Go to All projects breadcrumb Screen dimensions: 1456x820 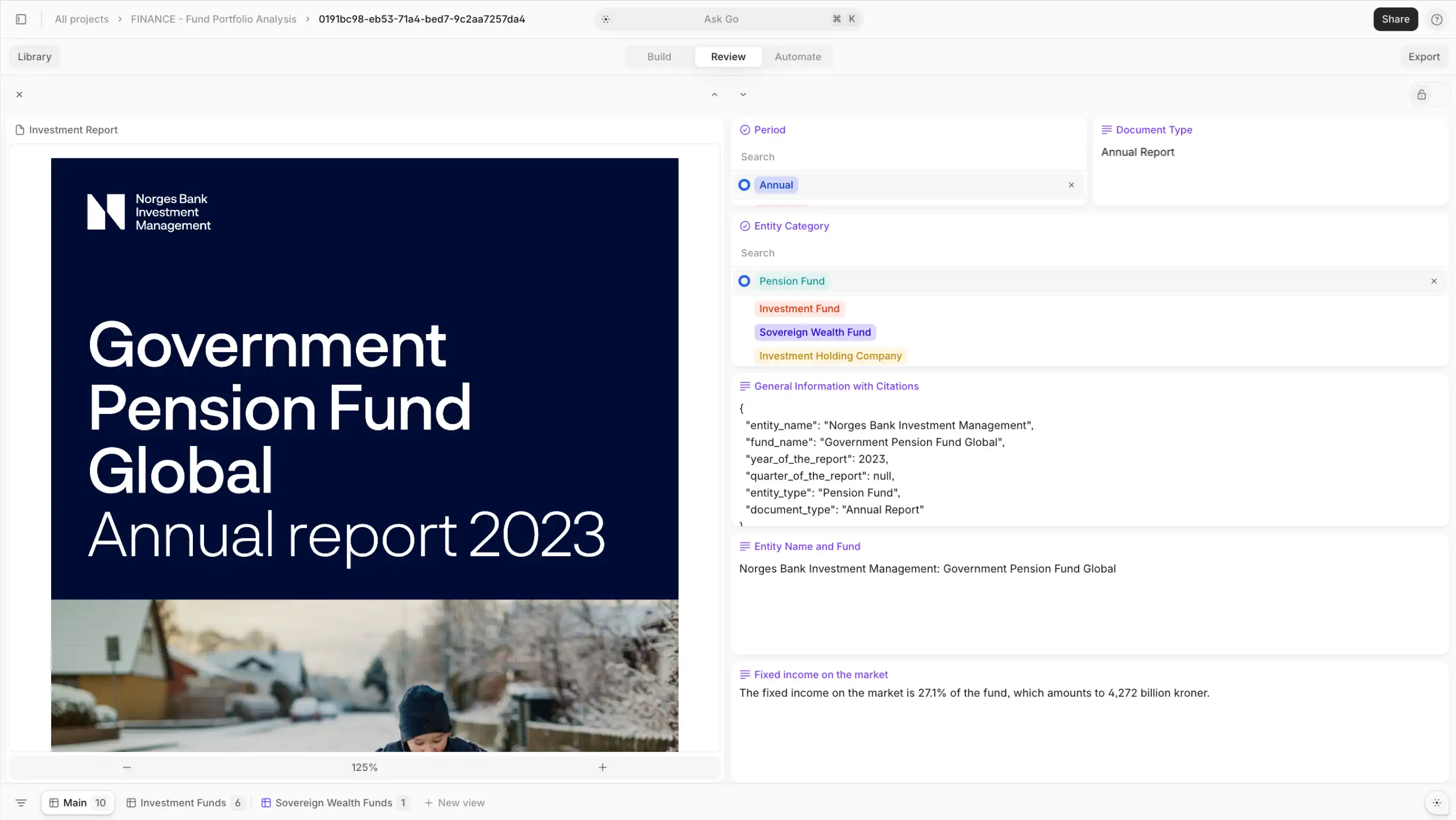tap(82, 19)
